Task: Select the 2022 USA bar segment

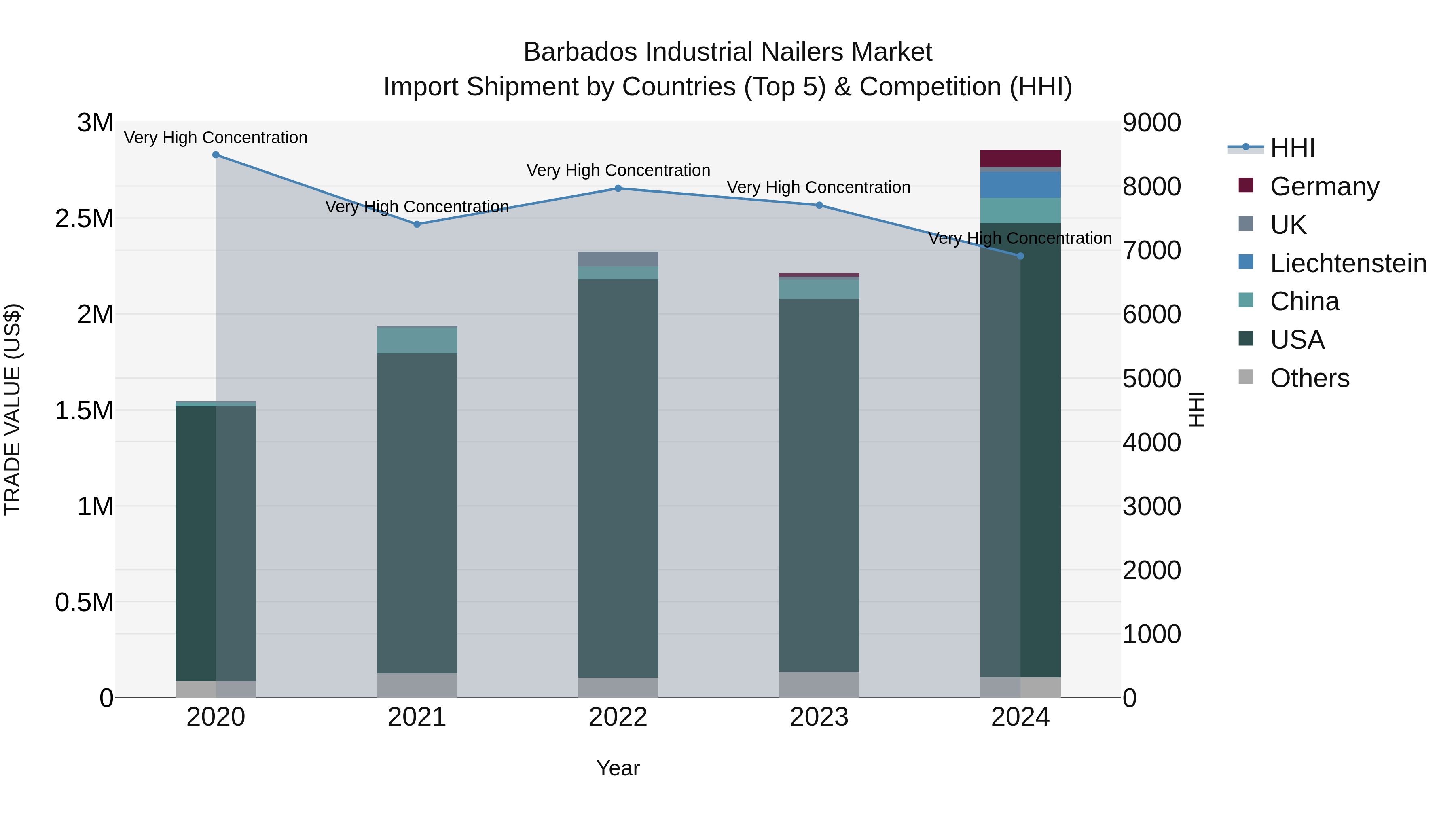Action: pyautogui.click(x=618, y=478)
